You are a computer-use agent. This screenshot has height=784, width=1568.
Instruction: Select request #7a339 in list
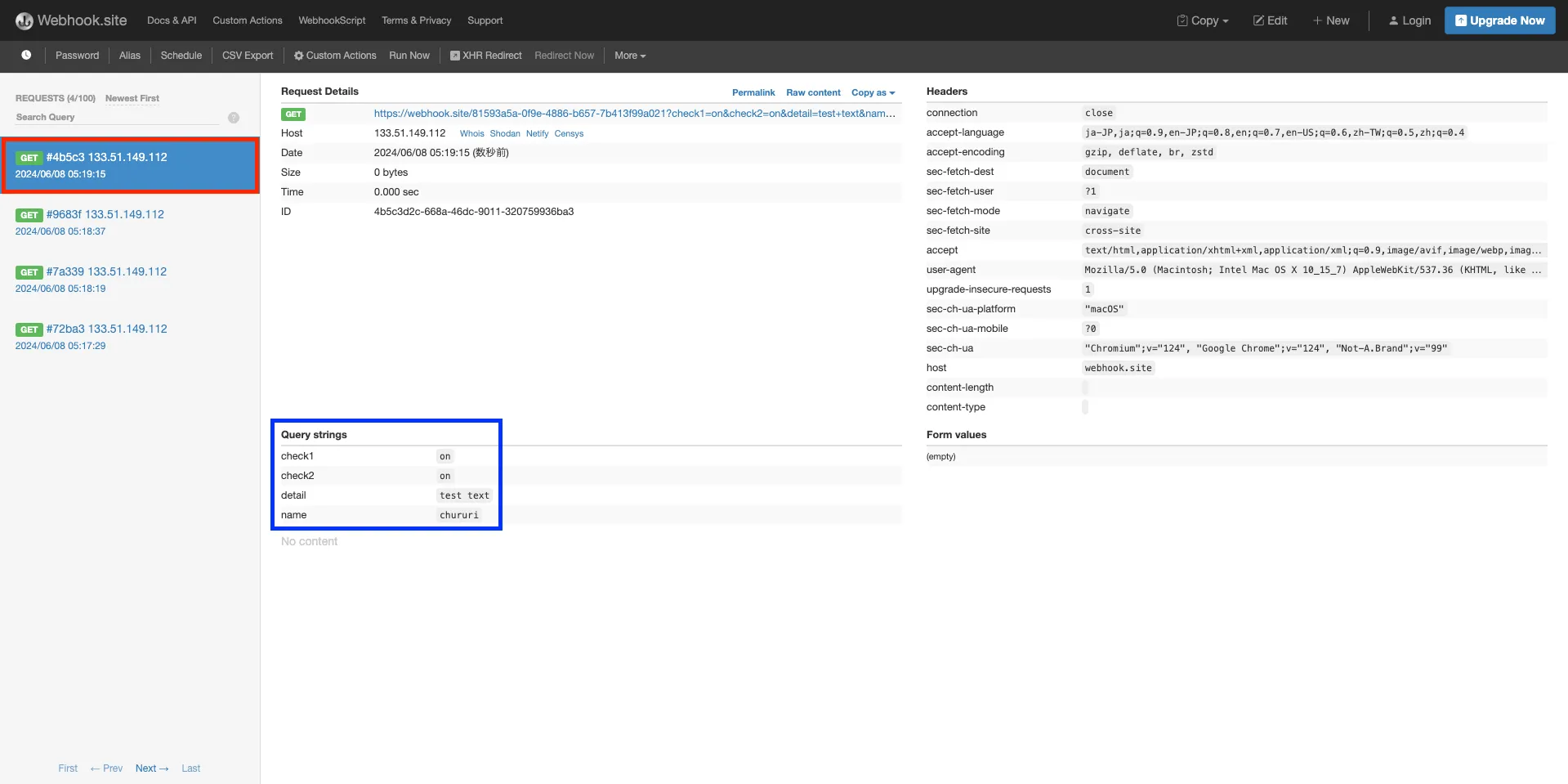[x=130, y=280]
